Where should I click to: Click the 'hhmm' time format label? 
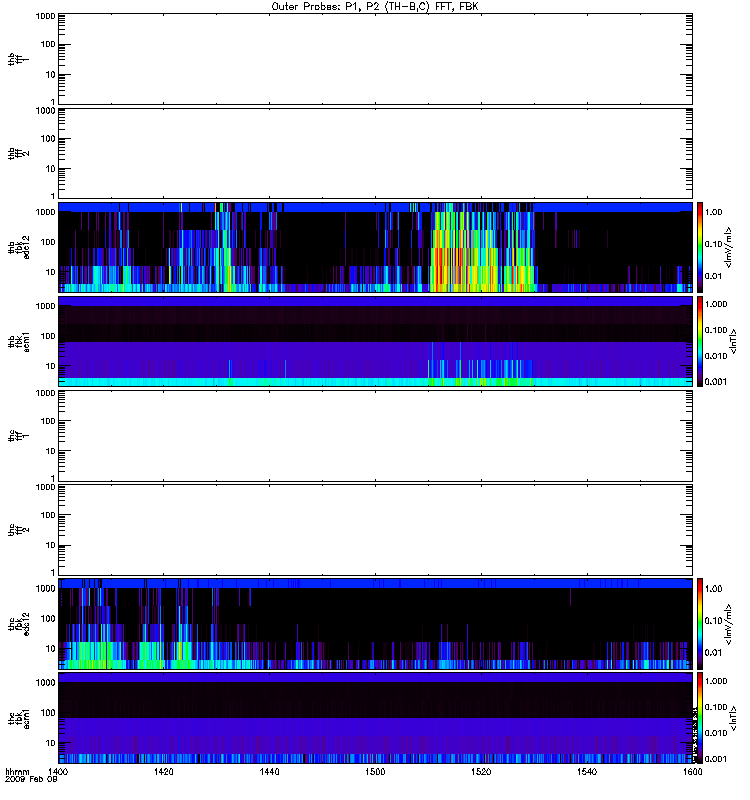[17, 772]
